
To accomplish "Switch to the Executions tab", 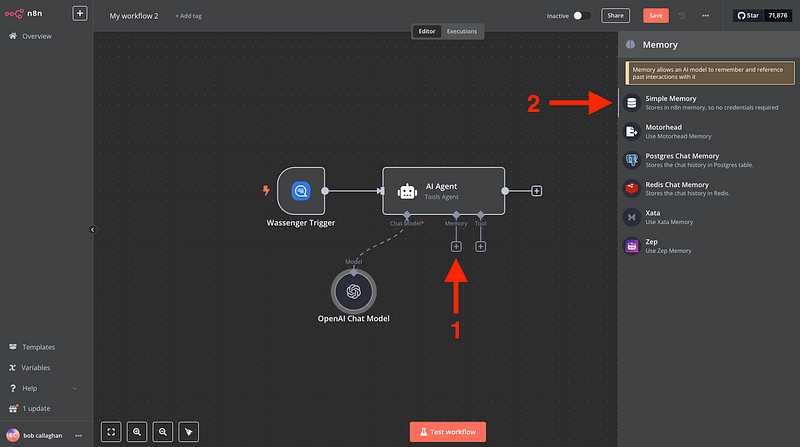I will pyautogui.click(x=461, y=31).
